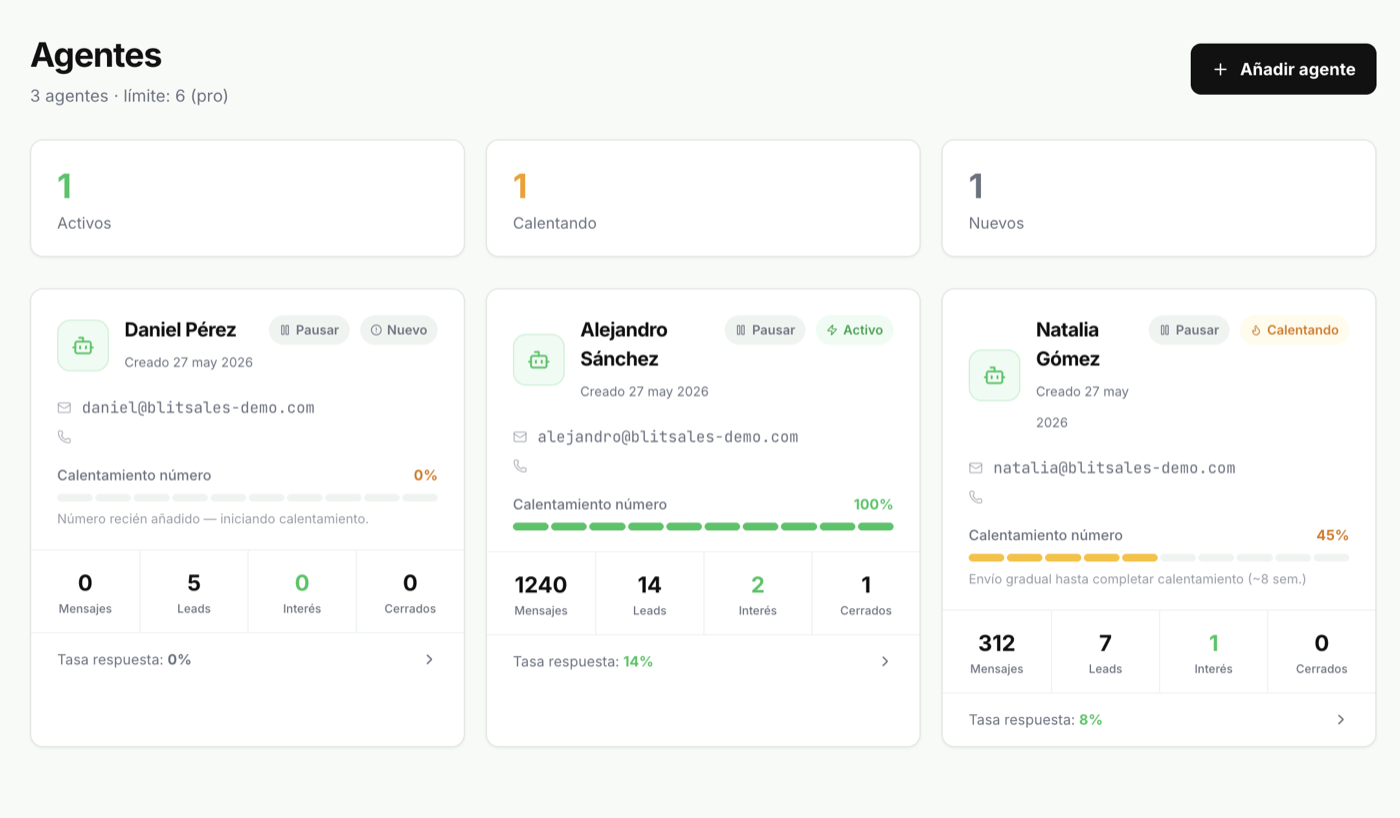Click the Natalia Gómez name heading
1400x818 pixels.
coord(1068,344)
